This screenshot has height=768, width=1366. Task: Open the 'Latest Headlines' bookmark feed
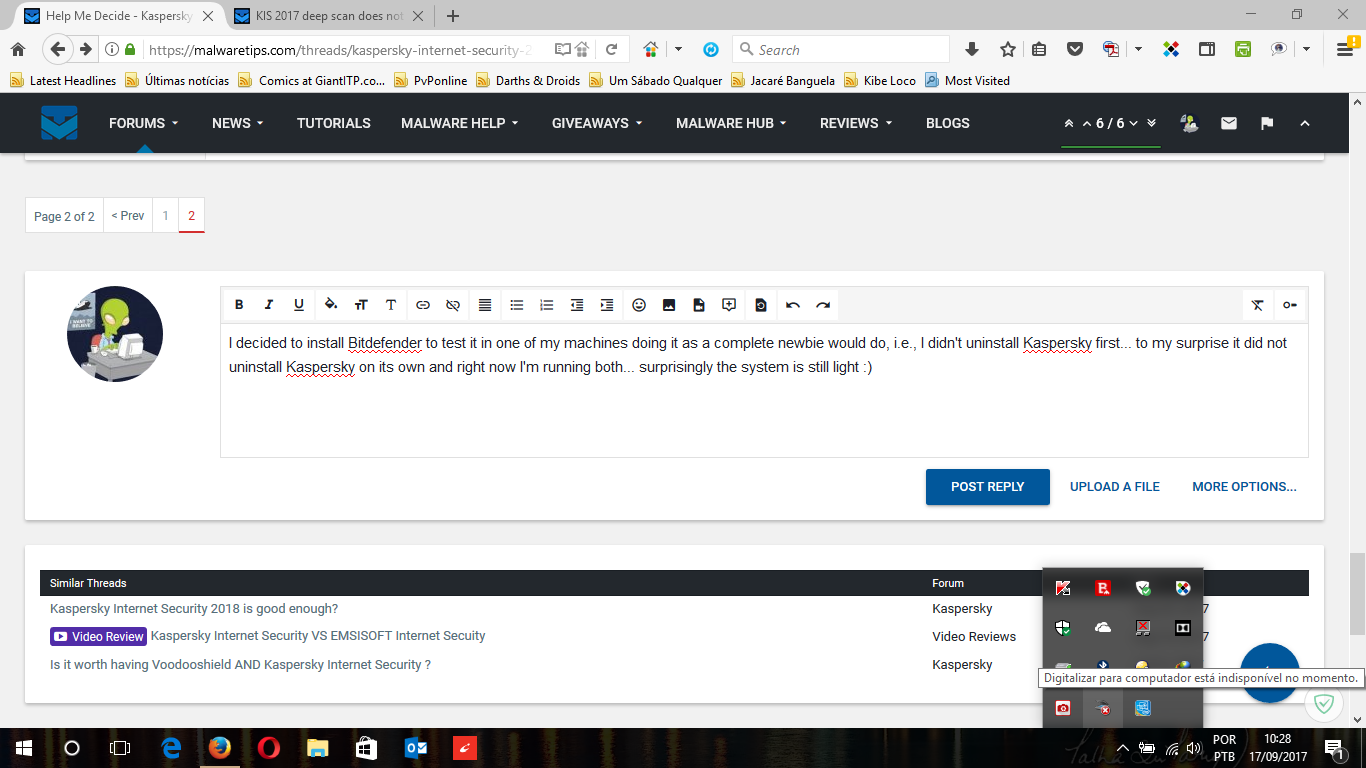tap(63, 81)
